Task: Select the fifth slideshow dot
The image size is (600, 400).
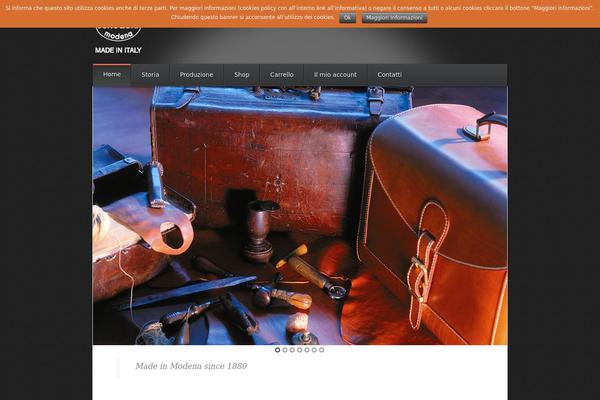Action: coord(307,350)
